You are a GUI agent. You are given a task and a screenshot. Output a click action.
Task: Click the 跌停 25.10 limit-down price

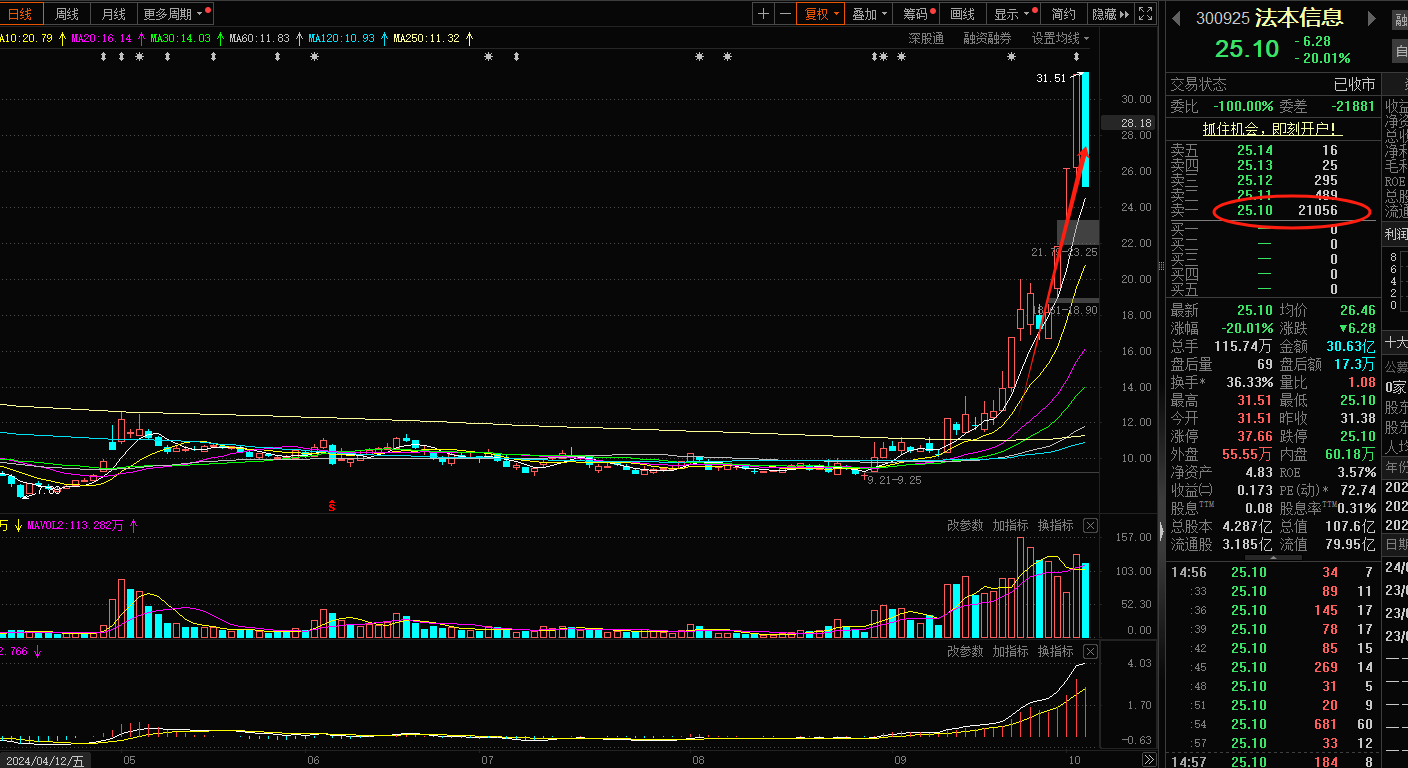(1356, 436)
